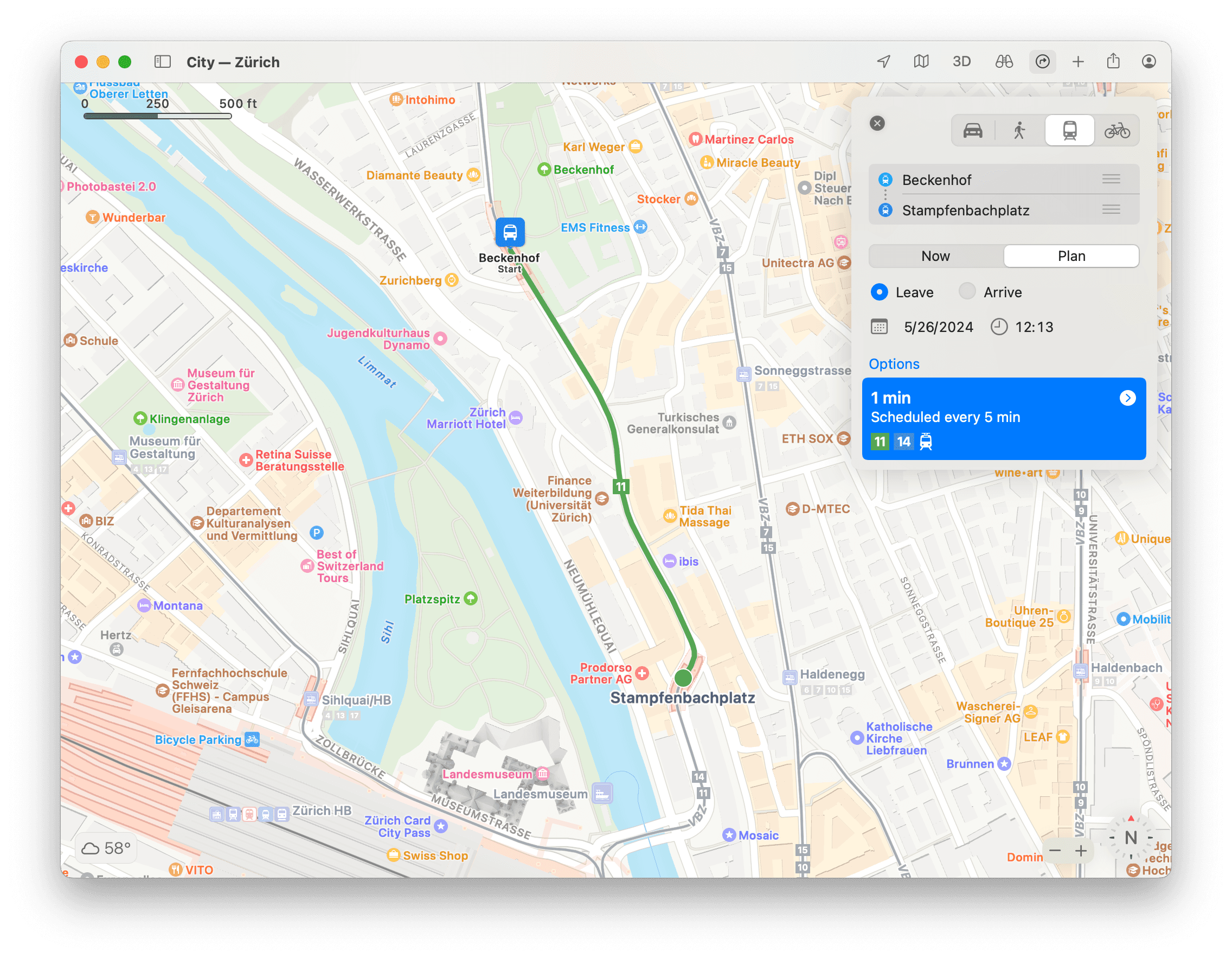Click the Sonneggstrasse stop icon
The width and height of the screenshot is (1232, 958).
[744, 374]
